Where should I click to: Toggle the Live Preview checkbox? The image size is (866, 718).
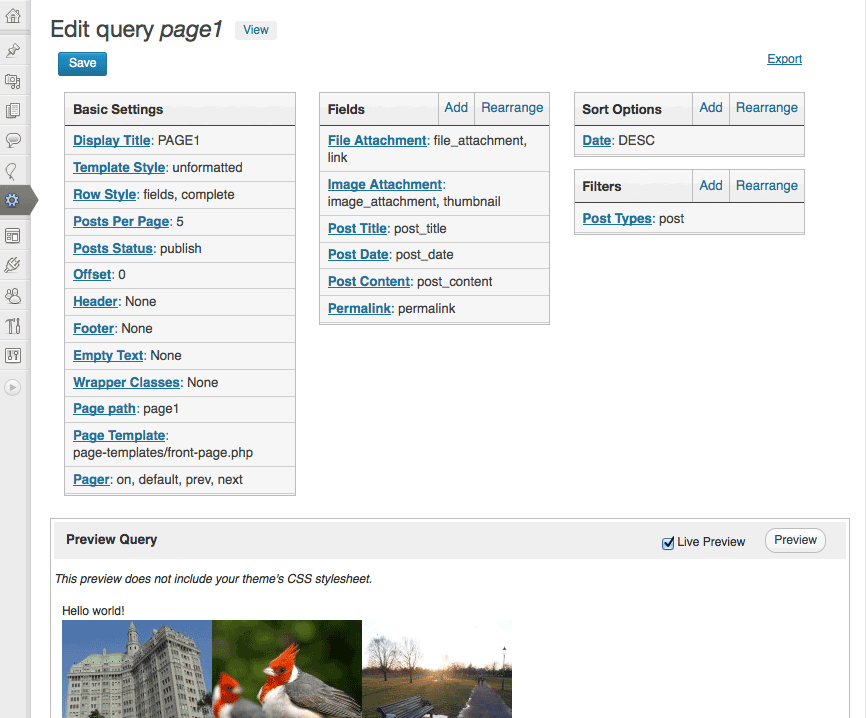668,543
